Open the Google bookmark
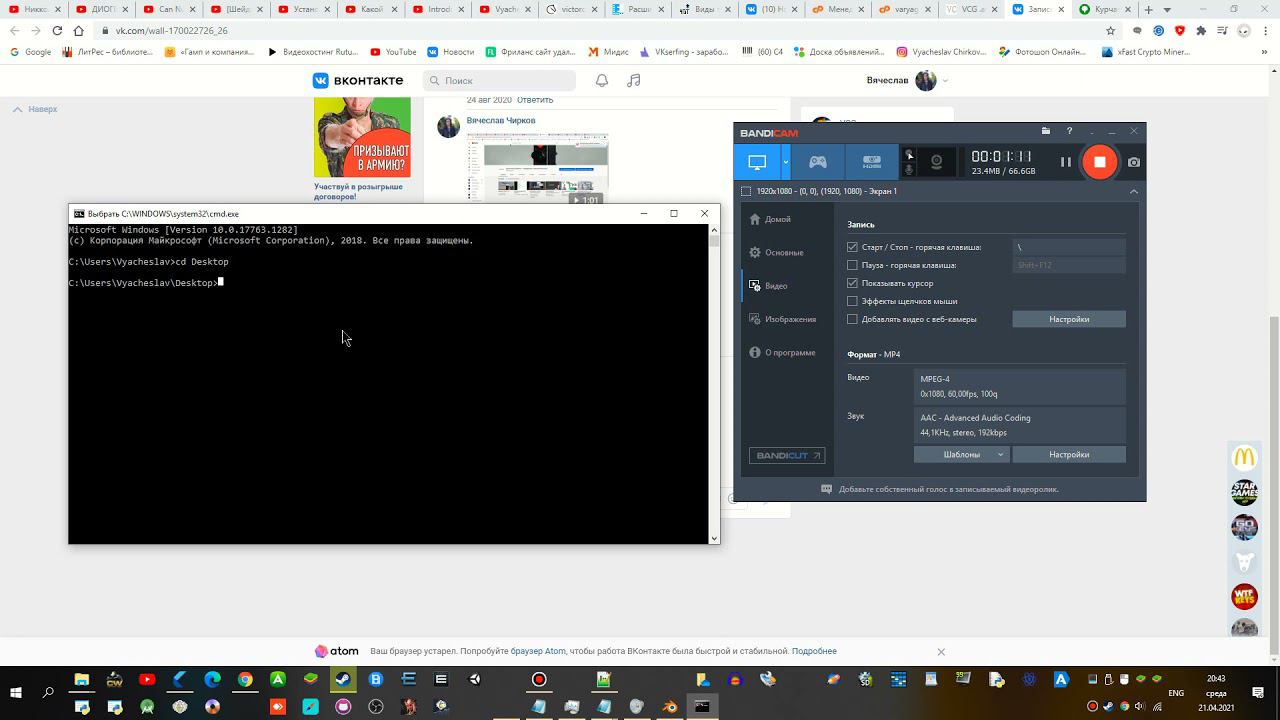Screen dimensions: 1280x720 point(31,52)
